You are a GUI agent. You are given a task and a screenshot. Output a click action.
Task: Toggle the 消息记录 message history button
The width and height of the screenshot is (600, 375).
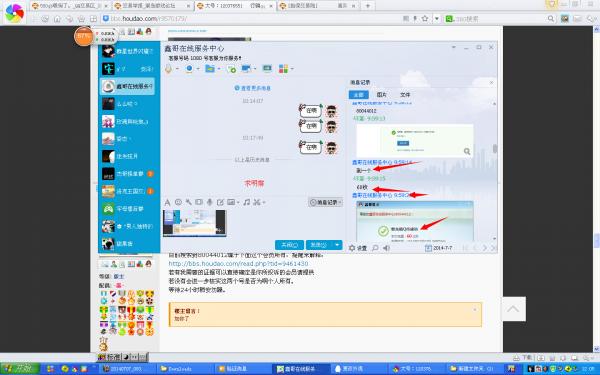[x=325, y=202]
